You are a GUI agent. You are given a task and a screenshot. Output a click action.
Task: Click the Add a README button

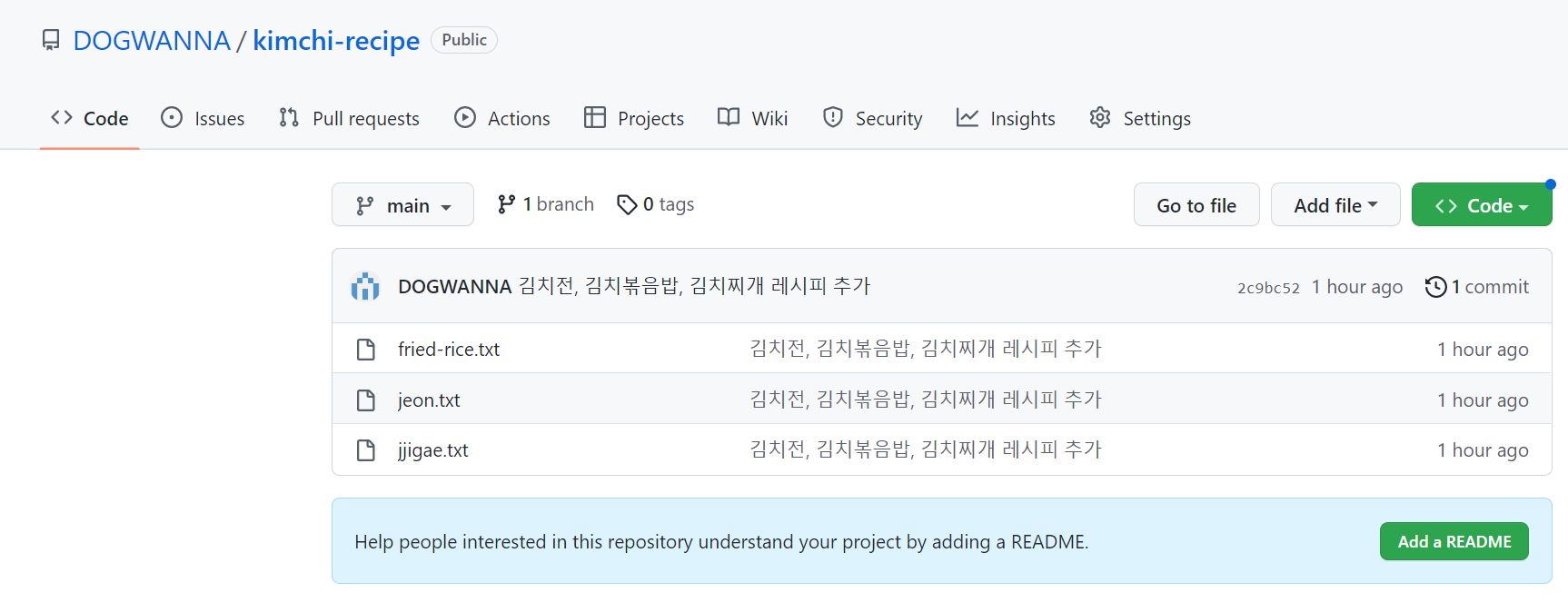pyautogui.click(x=1454, y=541)
